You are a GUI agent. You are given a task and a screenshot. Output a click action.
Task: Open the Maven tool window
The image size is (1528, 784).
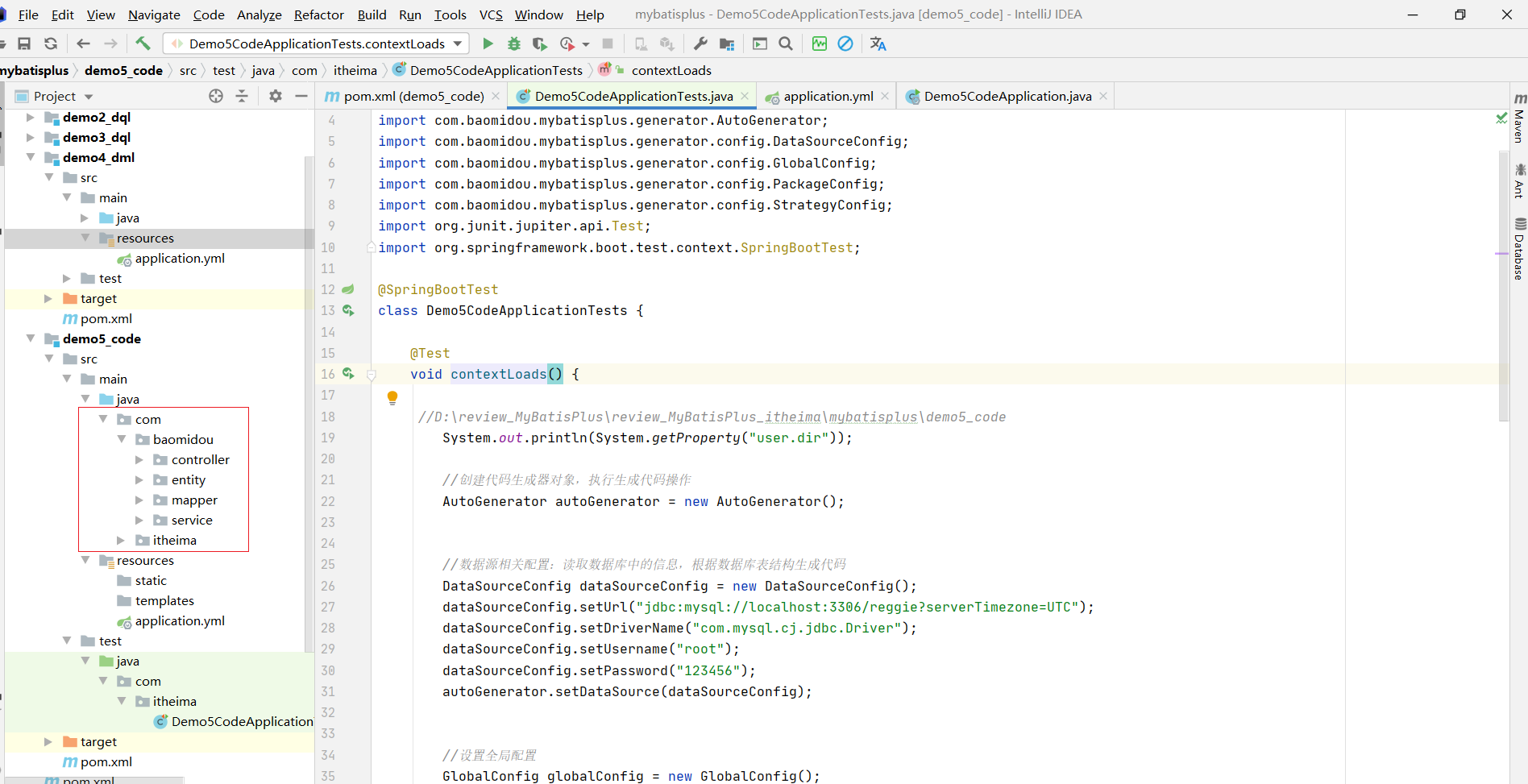pyautogui.click(x=1519, y=118)
